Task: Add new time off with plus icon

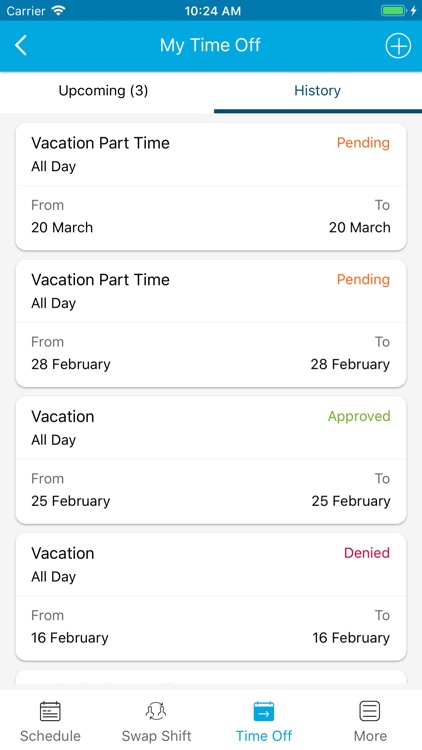Action: (398, 46)
